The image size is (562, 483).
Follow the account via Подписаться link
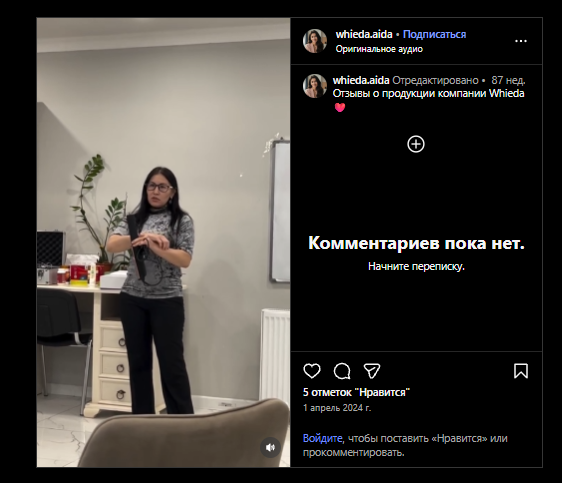tap(434, 34)
